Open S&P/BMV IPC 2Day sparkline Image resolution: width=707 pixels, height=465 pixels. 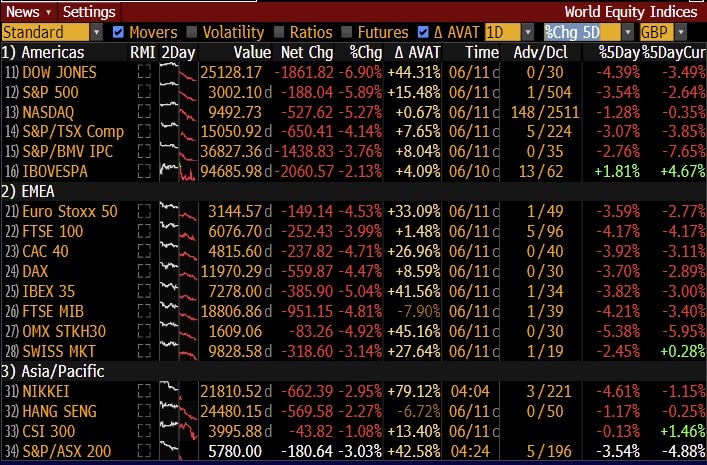[179, 152]
